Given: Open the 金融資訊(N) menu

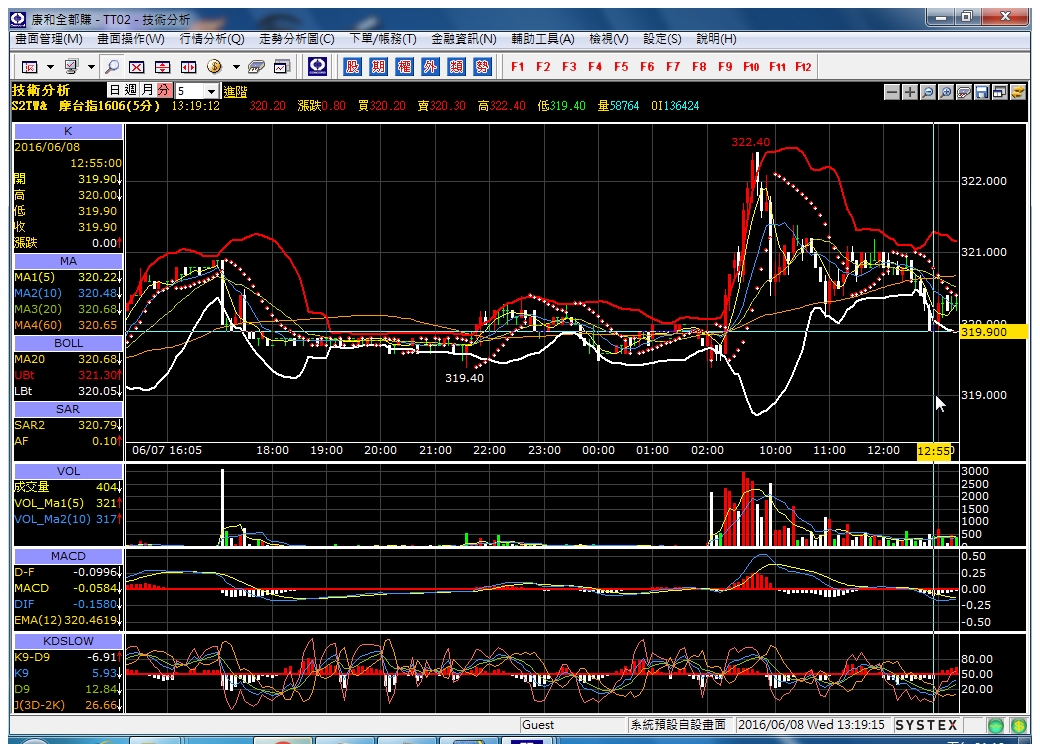Looking at the screenshot, I should point(464,39).
